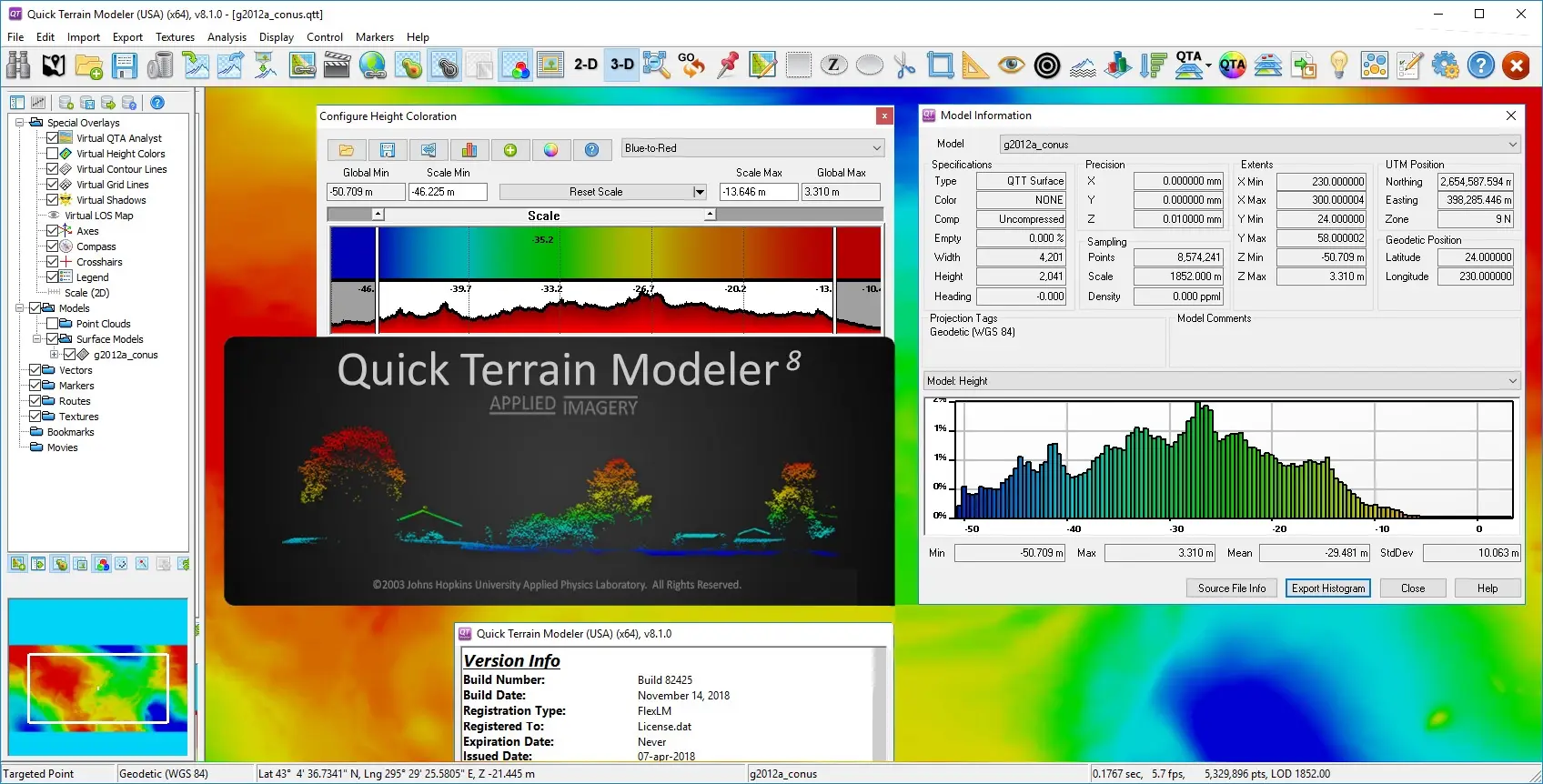Click Help button in Model Information
The width and height of the screenshot is (1543, 784).
click(1488, 588)
